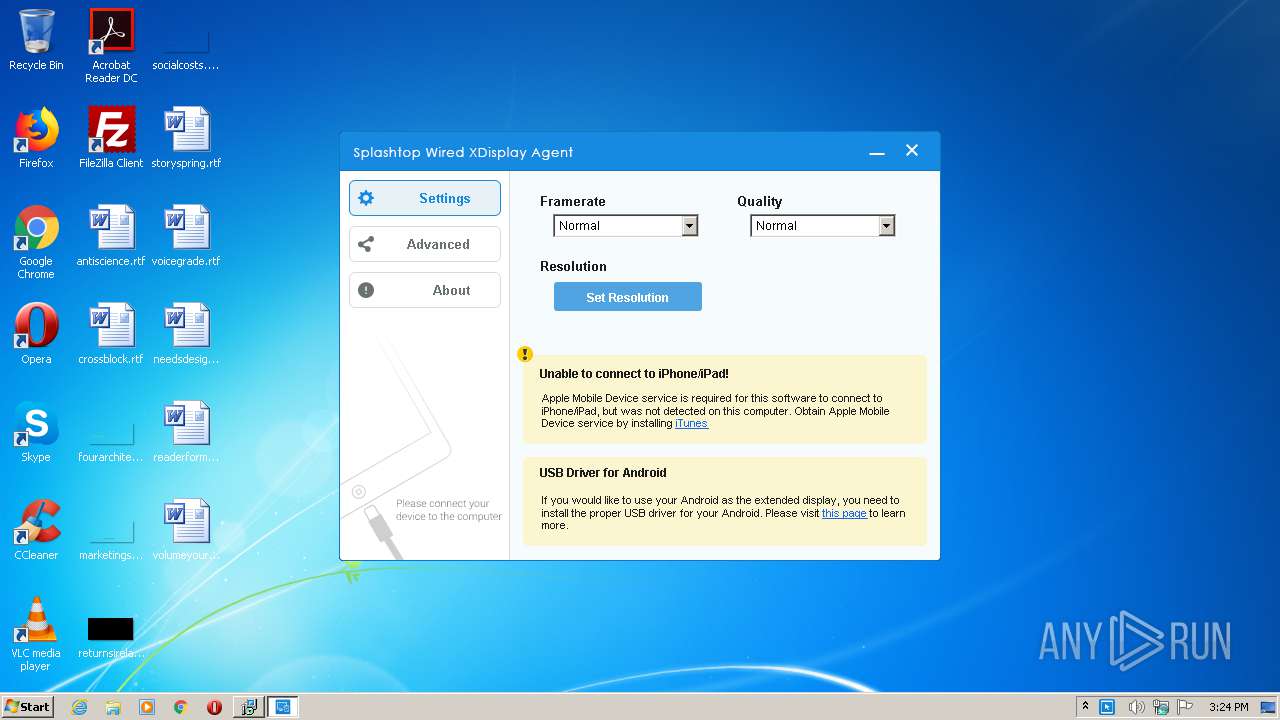The width and height of the screenshot is (1280, 720).
Task: Click the yellow warning icon
Action: coord(525,354)
